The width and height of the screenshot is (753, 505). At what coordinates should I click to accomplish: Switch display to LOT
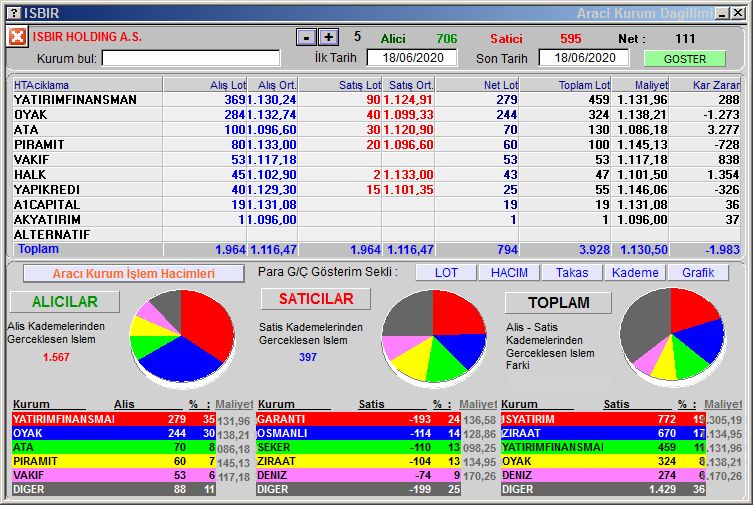[x=446, y=273]
